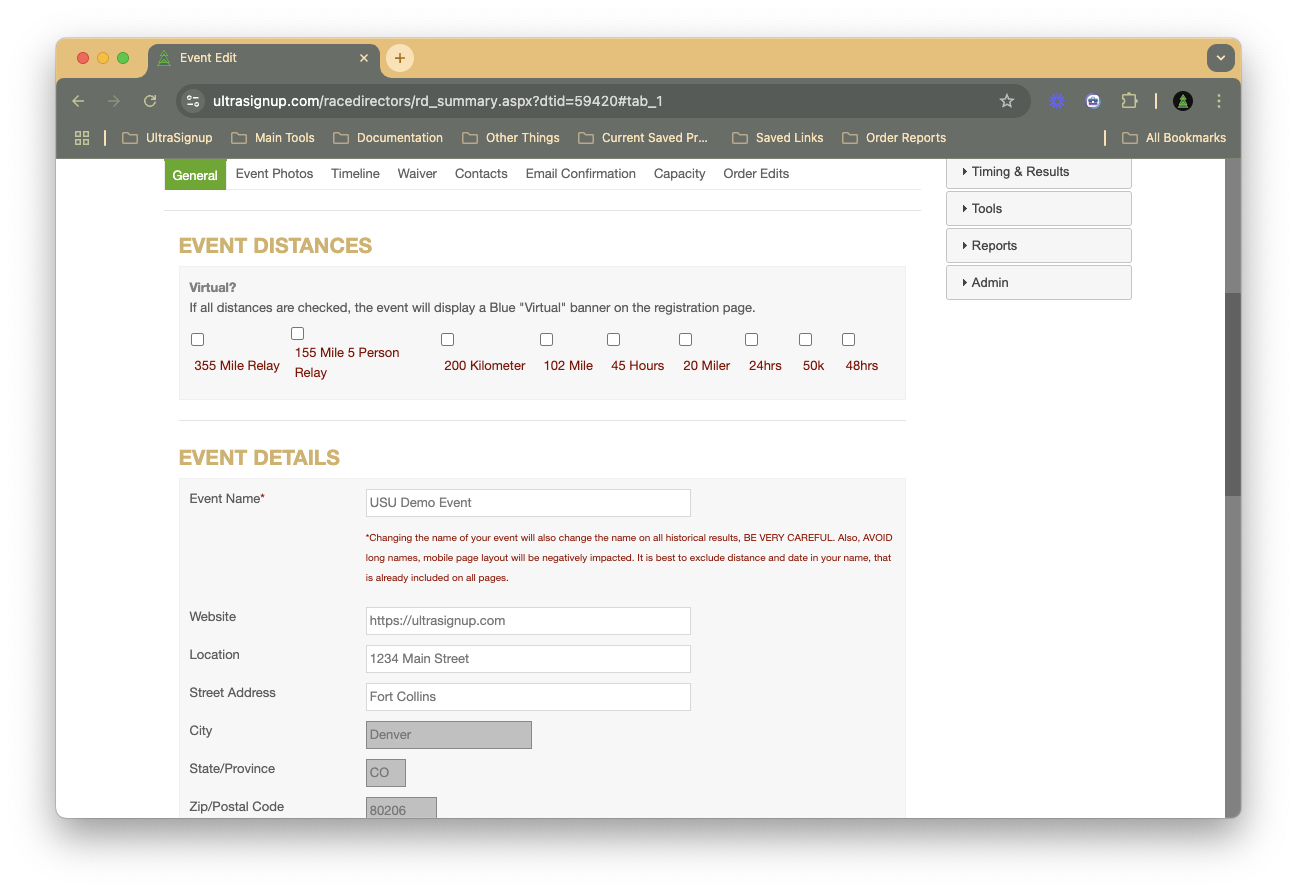Open the All Bookmarks folder

(x=1174, y=138)
